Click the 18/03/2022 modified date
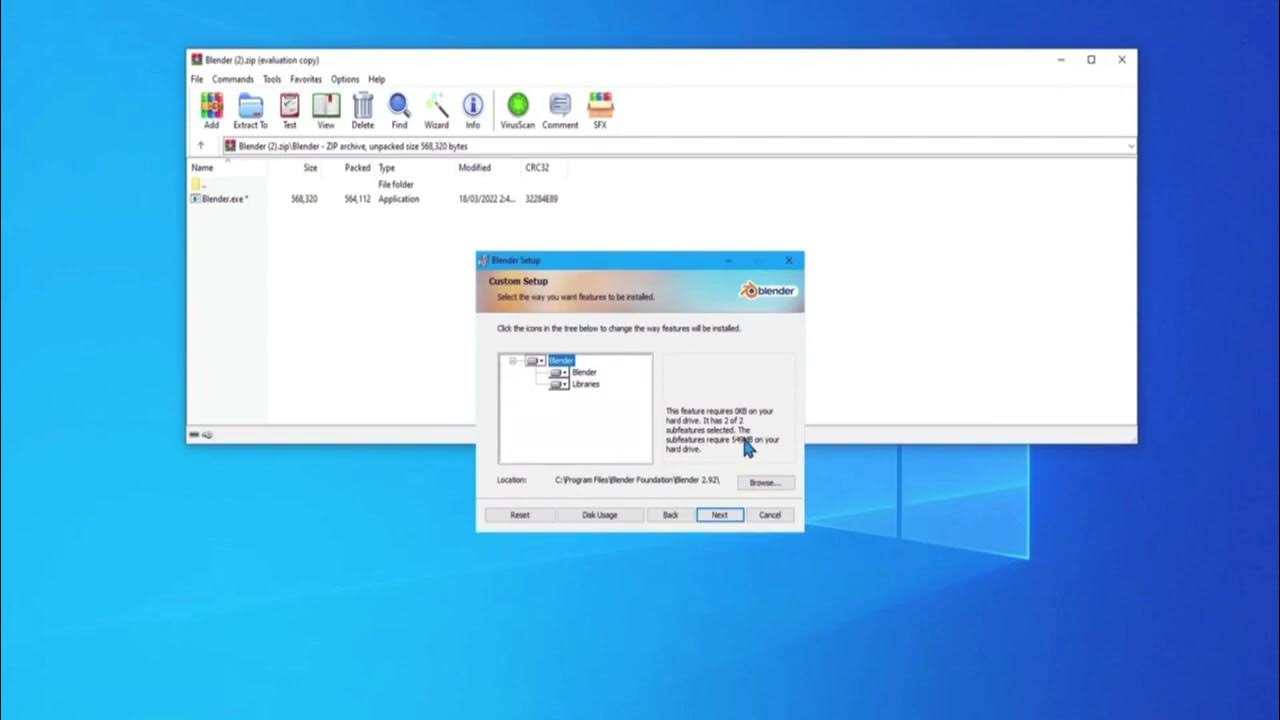The image size is (1280, 720). pyautogui.click(x=487, y=199)
